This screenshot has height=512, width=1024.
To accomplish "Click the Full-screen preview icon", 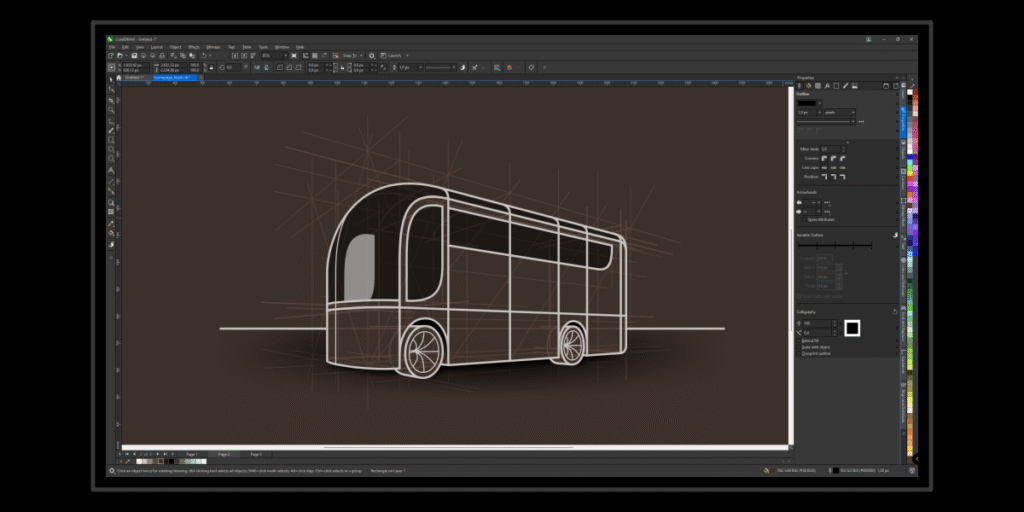I will pos(294,56).
